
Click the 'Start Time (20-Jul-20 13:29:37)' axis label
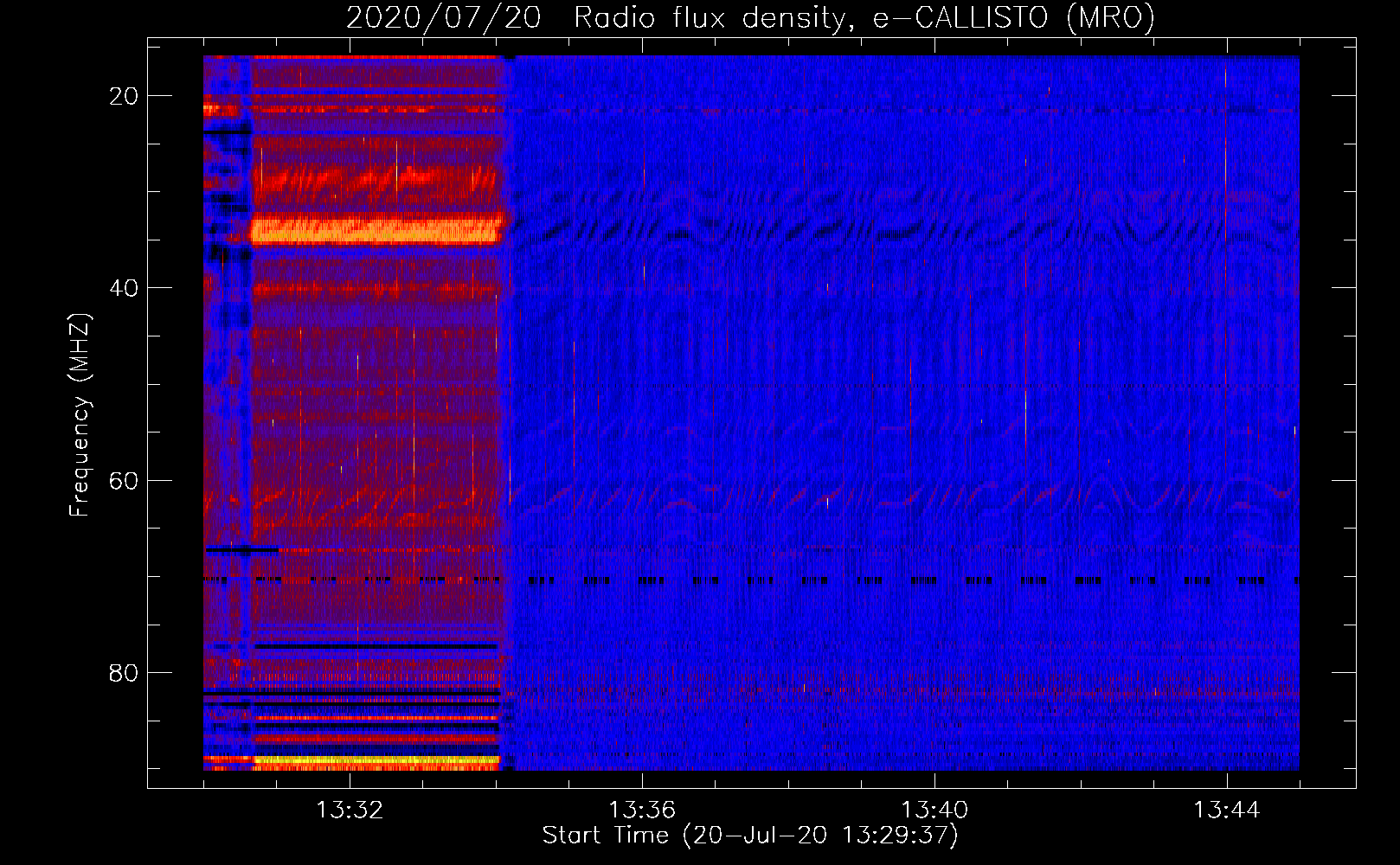click(750, 836)
